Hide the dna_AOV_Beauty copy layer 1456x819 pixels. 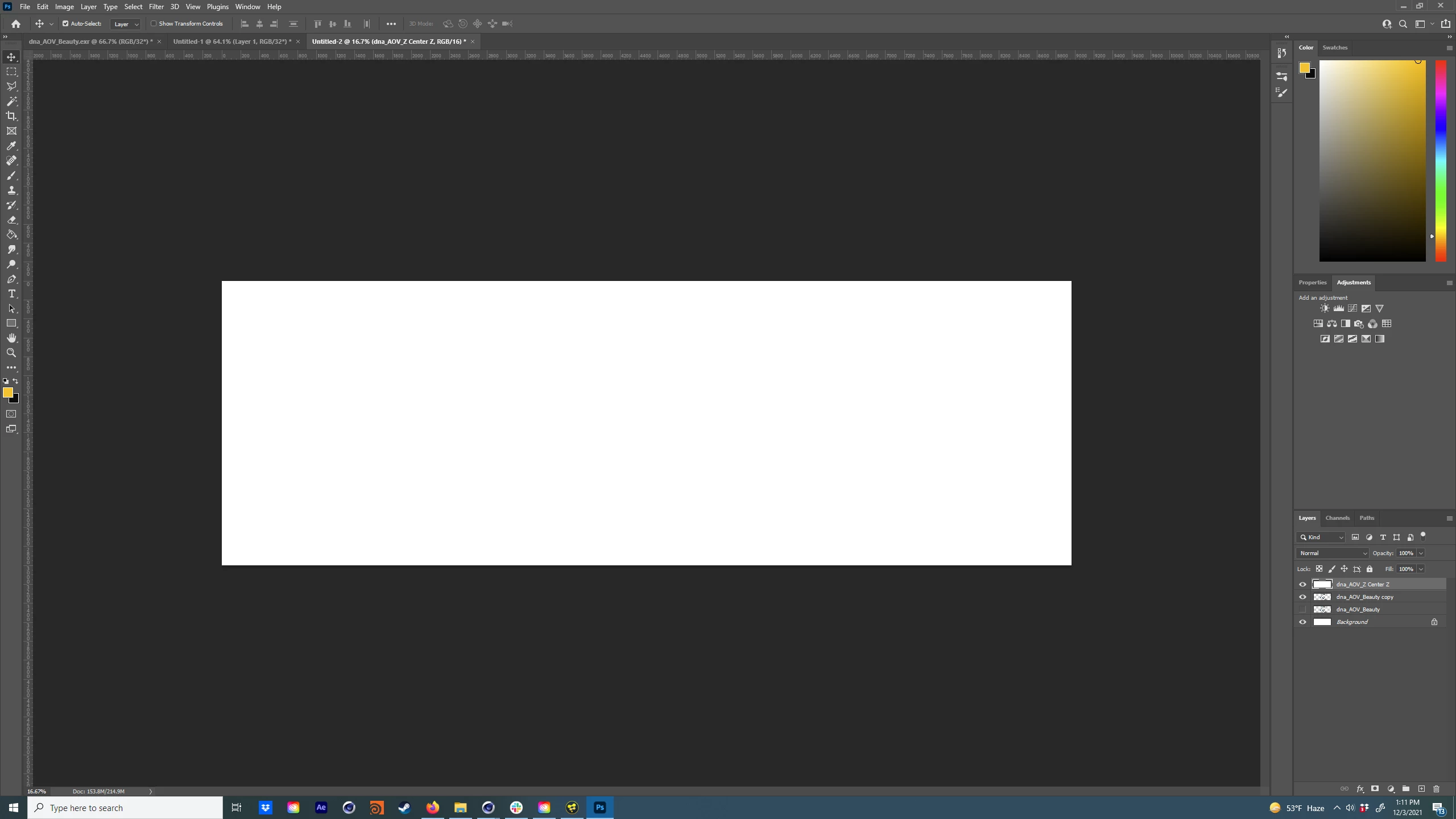point(1302,597)
